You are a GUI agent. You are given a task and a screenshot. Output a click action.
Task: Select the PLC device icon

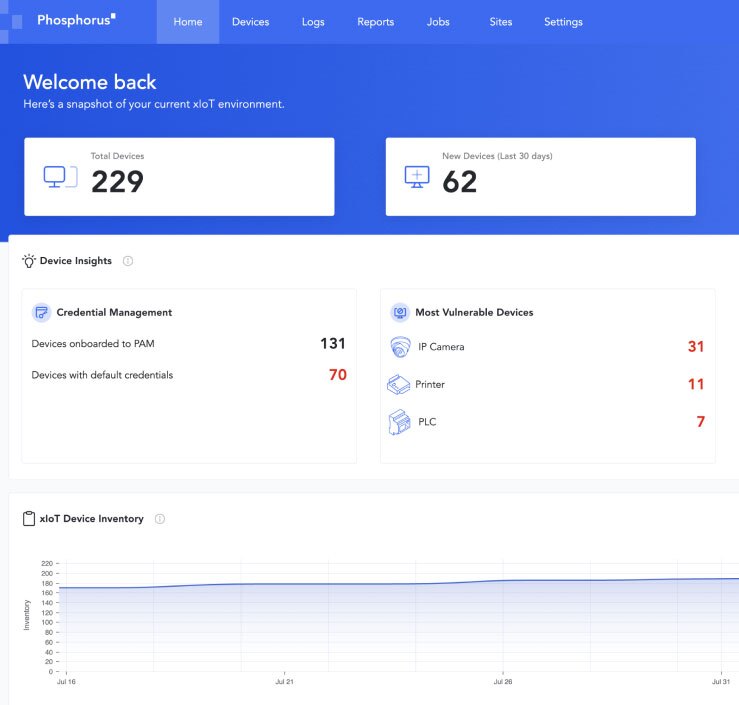coord(400,422)
